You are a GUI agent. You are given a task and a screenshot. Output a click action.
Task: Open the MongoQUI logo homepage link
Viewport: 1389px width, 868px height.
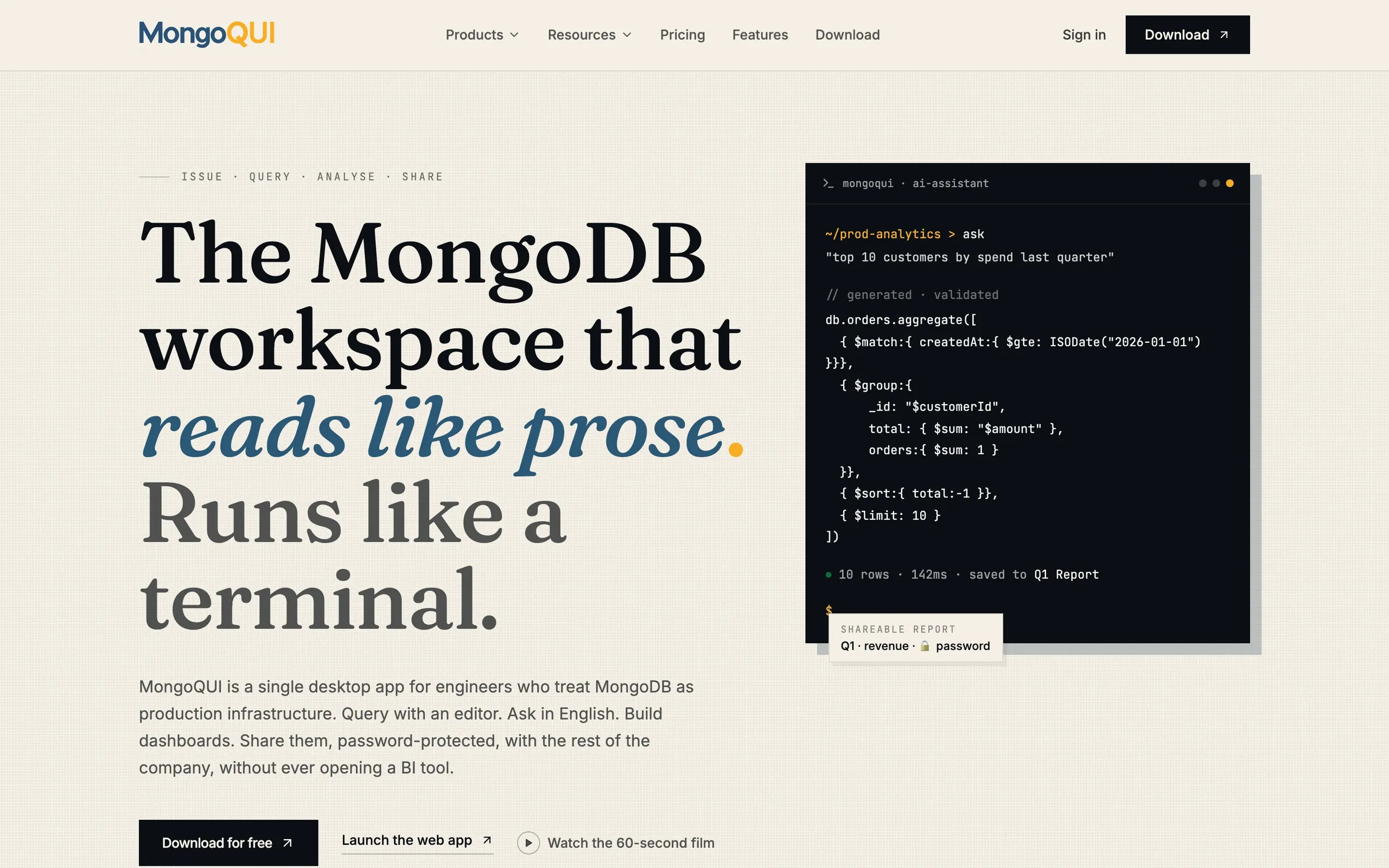click(207, 34)
